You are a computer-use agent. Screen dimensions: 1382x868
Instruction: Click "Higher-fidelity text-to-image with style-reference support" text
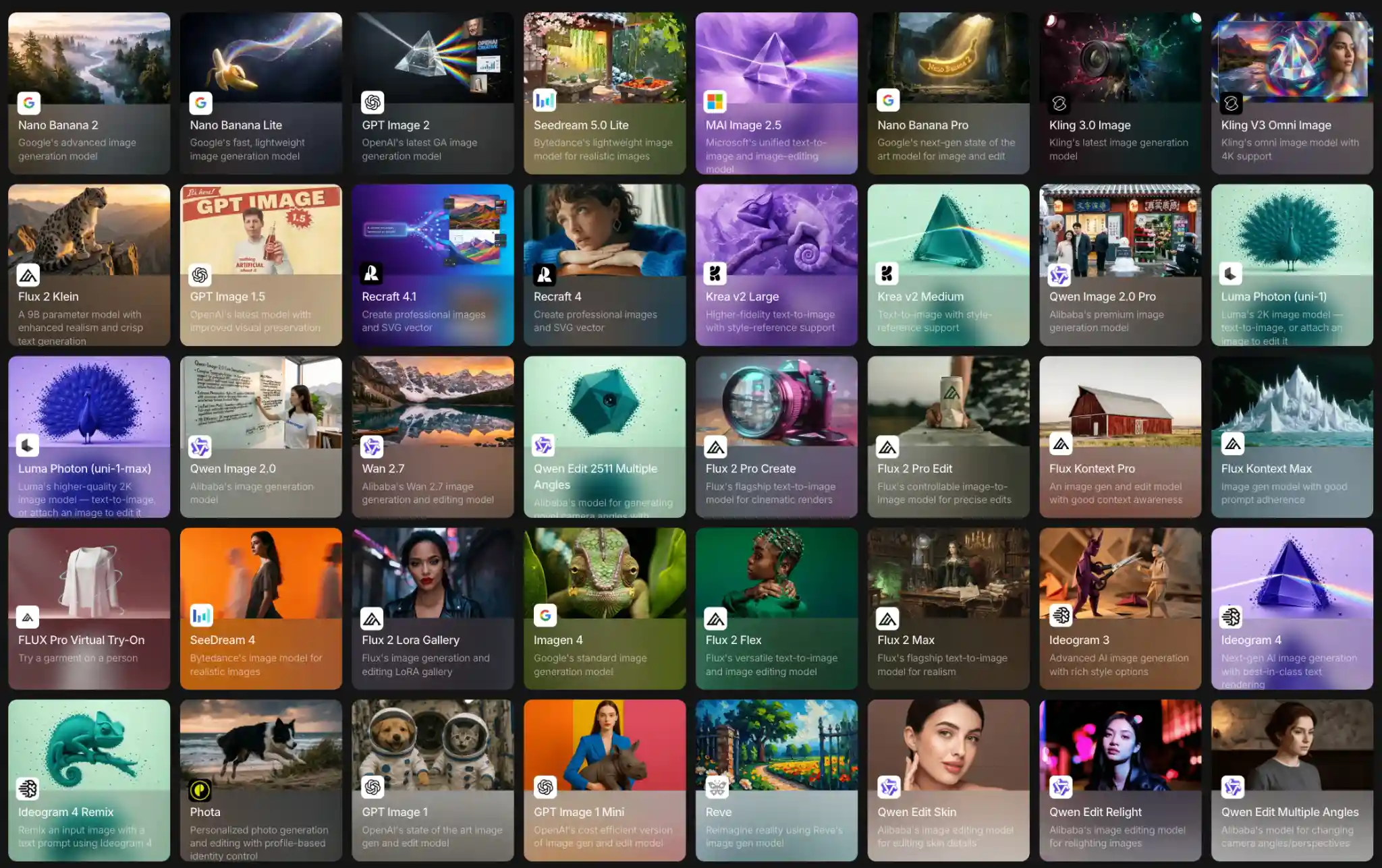pyautogui.click(x=770, y=320)
